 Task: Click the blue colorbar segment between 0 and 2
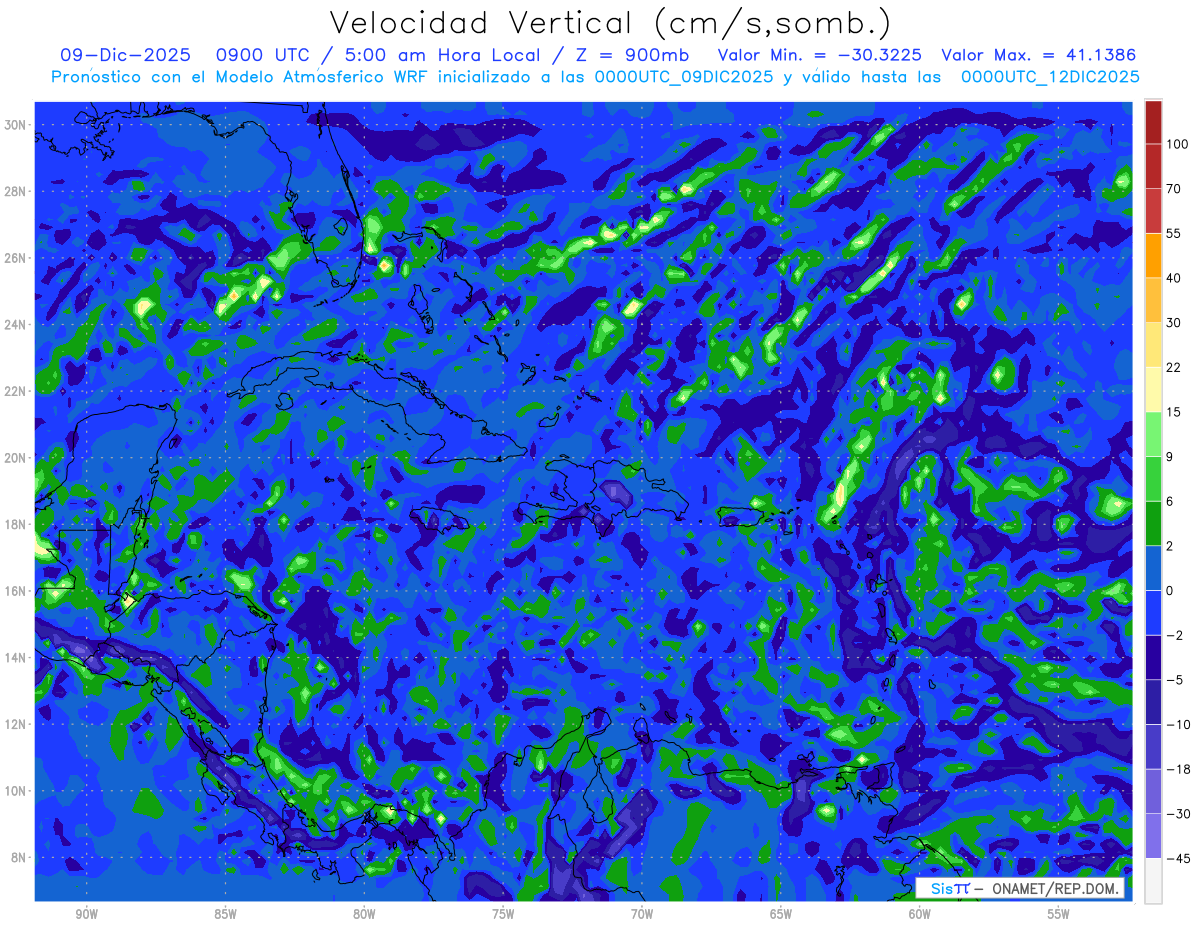1153,568
